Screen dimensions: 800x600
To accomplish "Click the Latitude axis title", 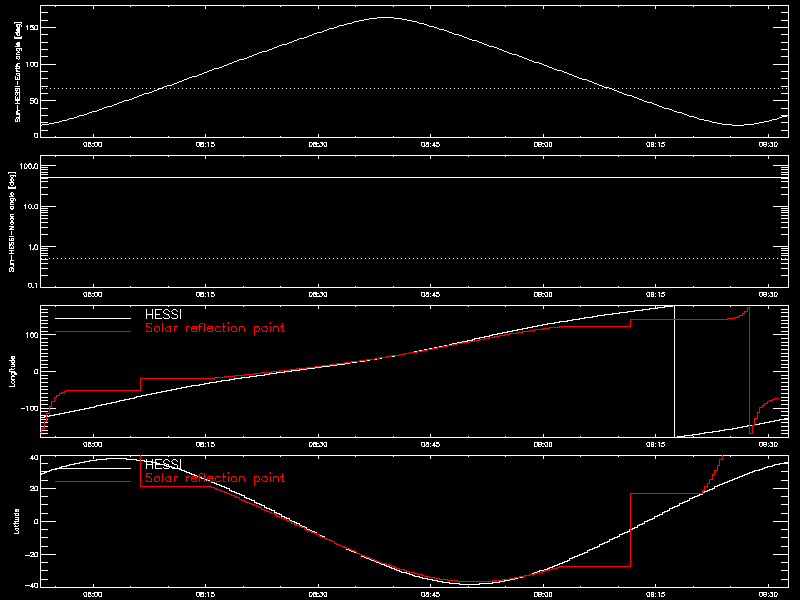I will coord(17,521).
